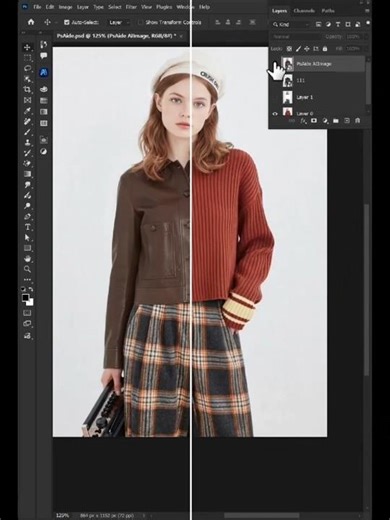Set the foreground color swatch

click(25, 298)
